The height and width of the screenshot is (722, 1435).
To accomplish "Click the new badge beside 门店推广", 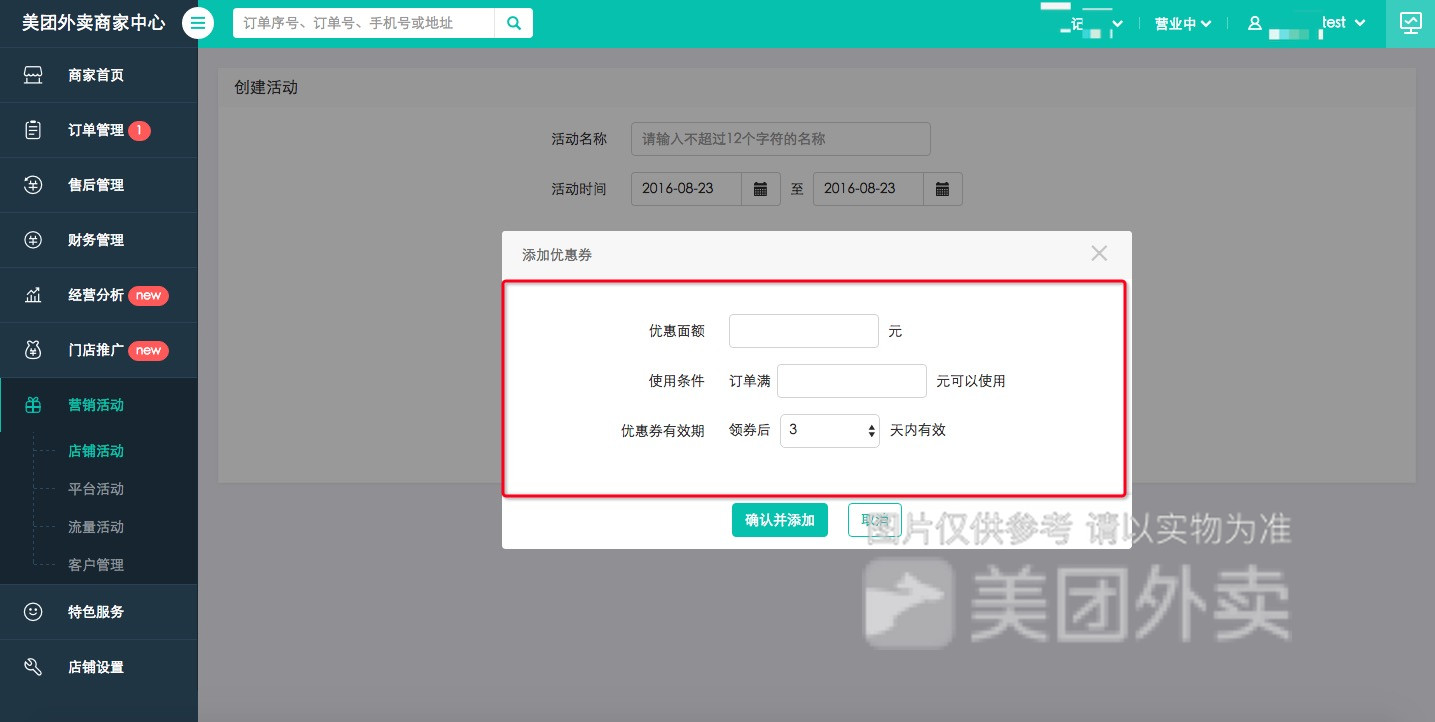I will tap(149, 350).
